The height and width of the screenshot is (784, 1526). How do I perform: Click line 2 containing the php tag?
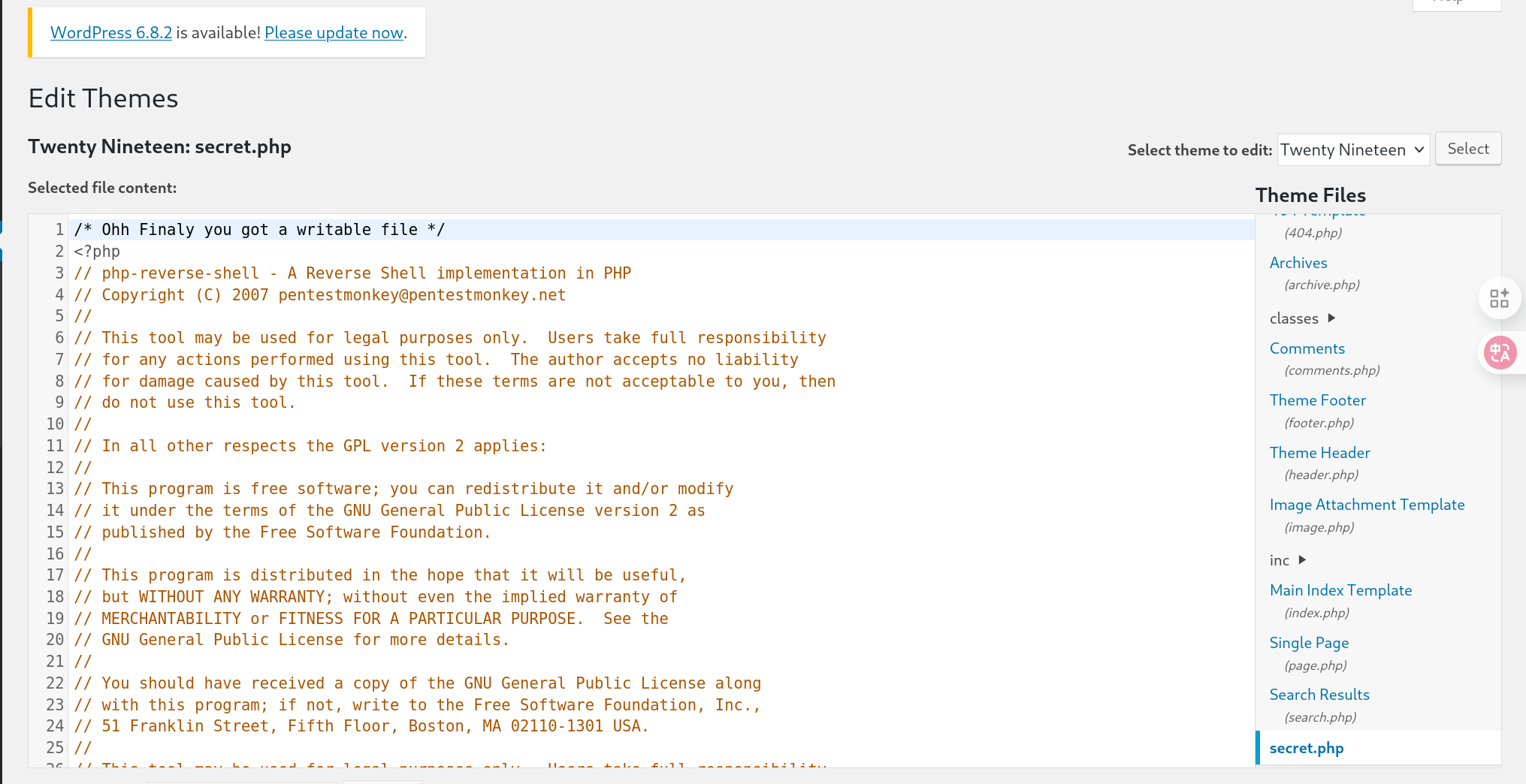[x=97, y=252]
